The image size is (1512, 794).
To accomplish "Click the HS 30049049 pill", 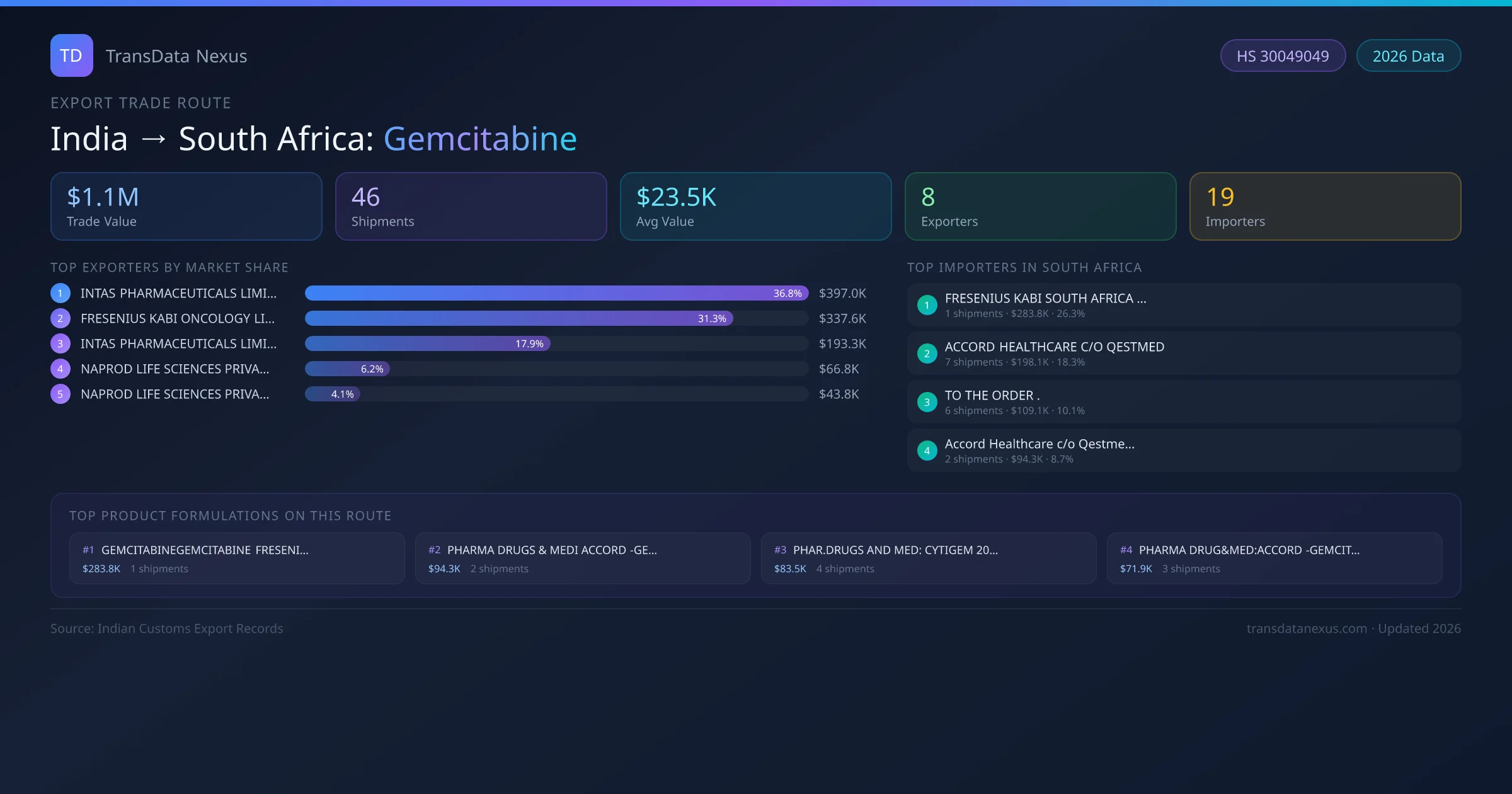I will click(x=1282, y=56).
